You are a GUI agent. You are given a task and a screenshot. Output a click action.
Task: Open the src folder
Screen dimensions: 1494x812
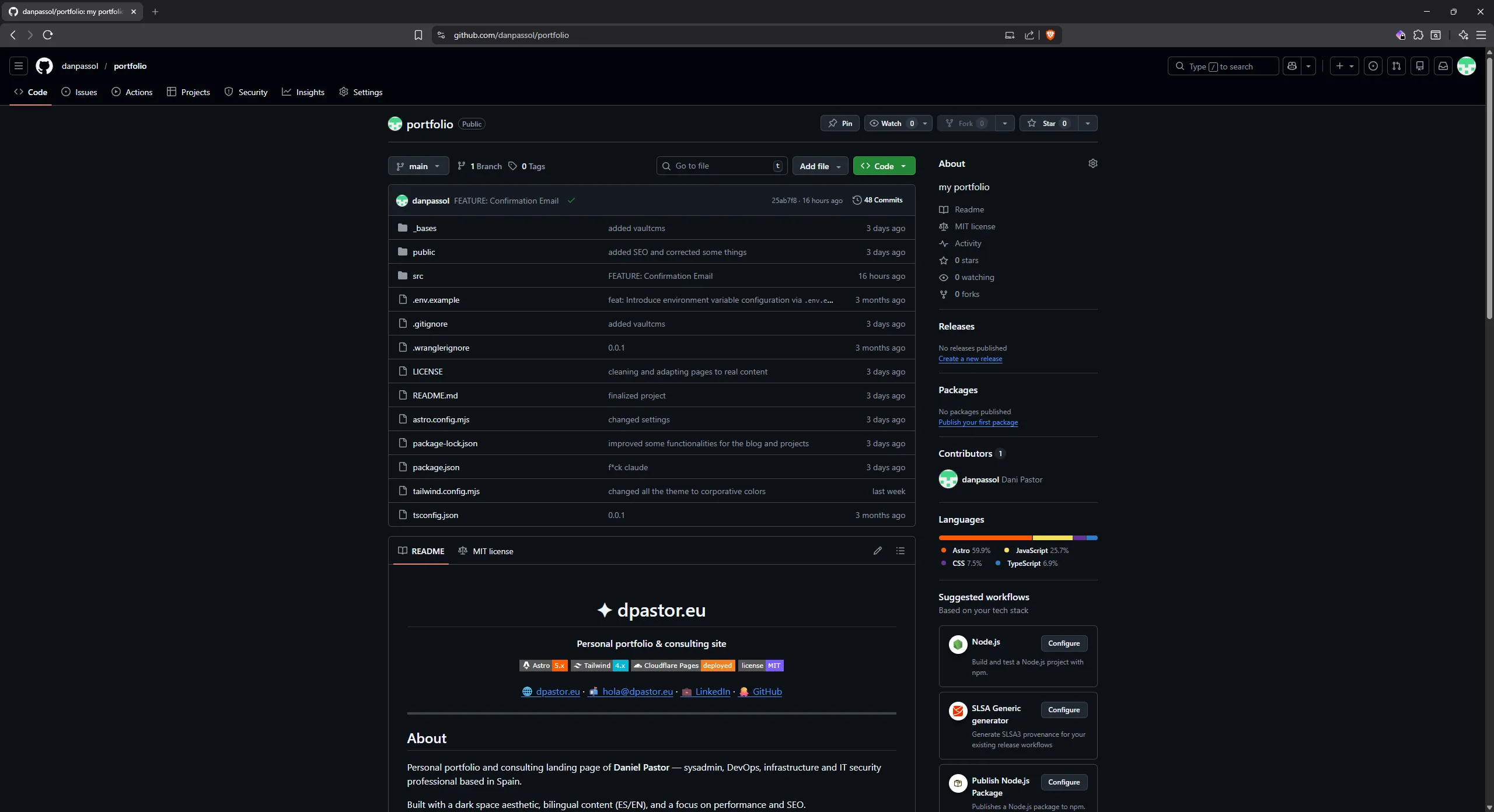click(x=418, y=276)
